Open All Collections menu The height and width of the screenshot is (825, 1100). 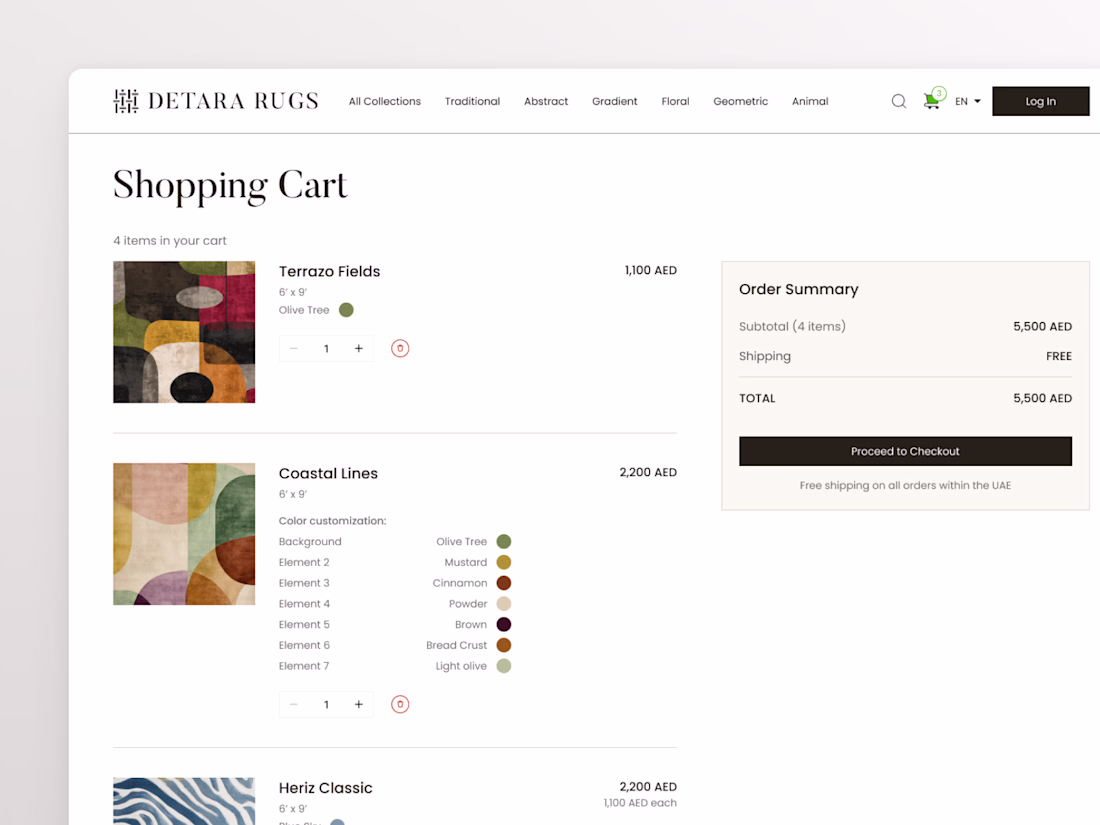(384, 101)
